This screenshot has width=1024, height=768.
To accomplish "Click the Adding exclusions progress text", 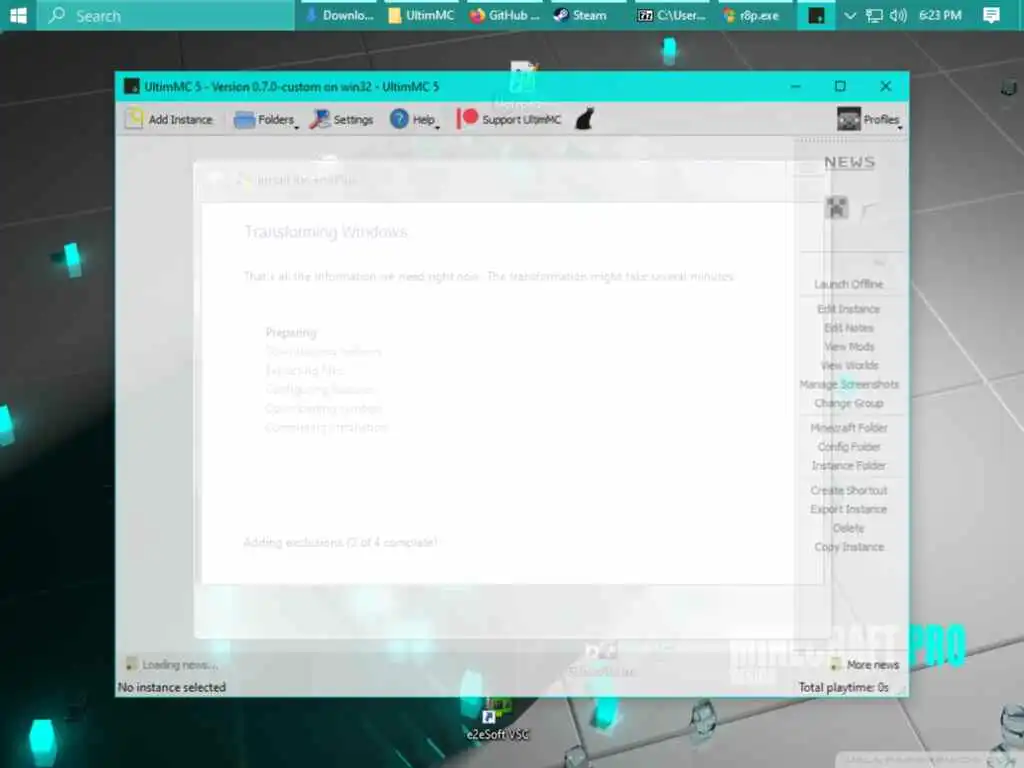I will (x=341, y=543).
